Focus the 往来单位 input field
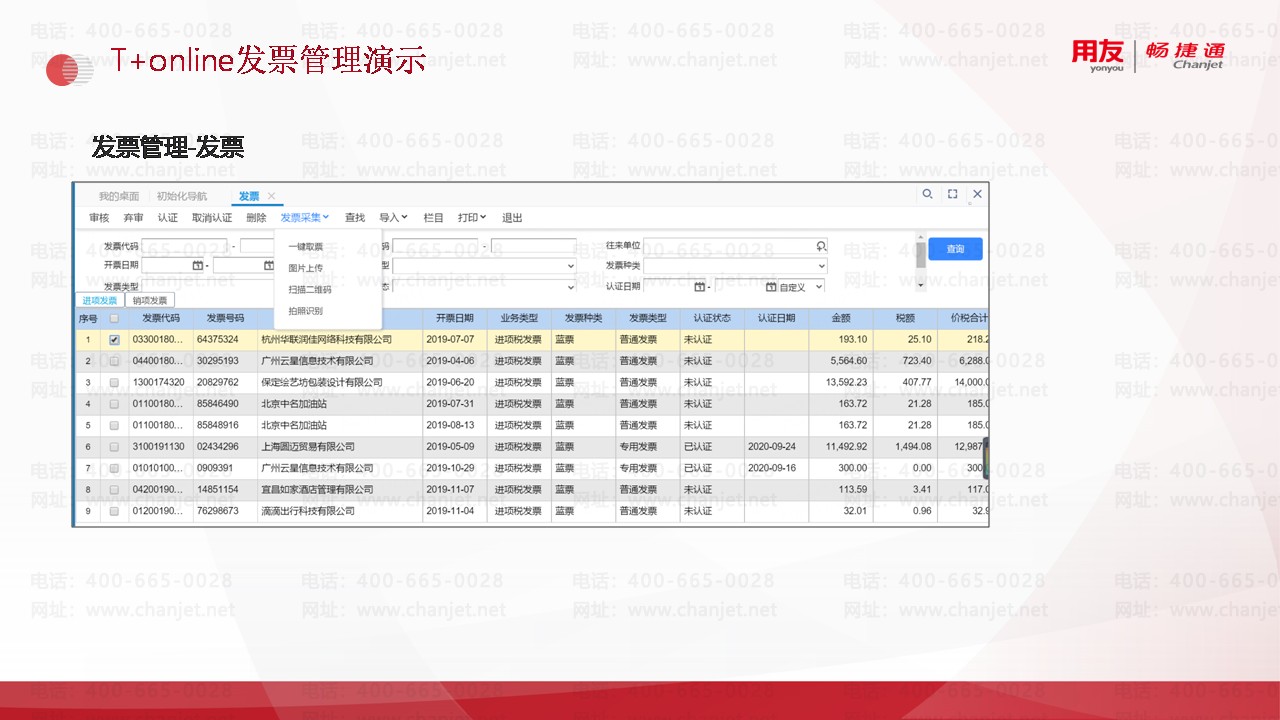Viewport: 1280px width, 720px height. 735,245
